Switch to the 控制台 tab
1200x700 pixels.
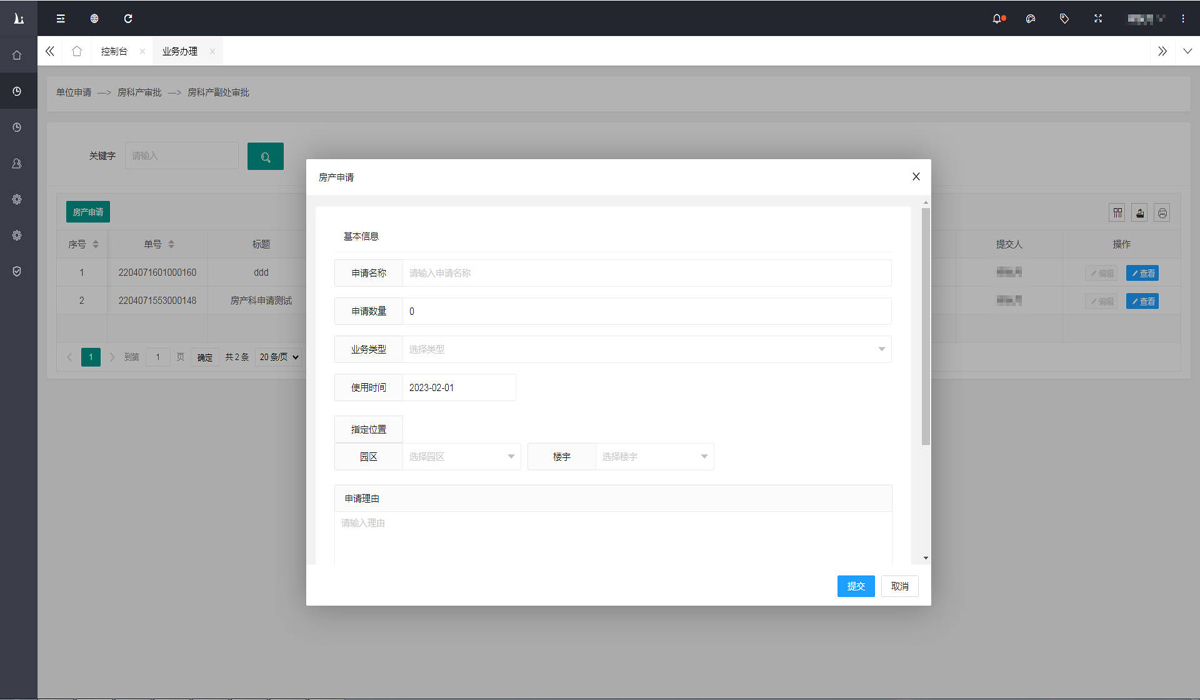tap(114, 51)
